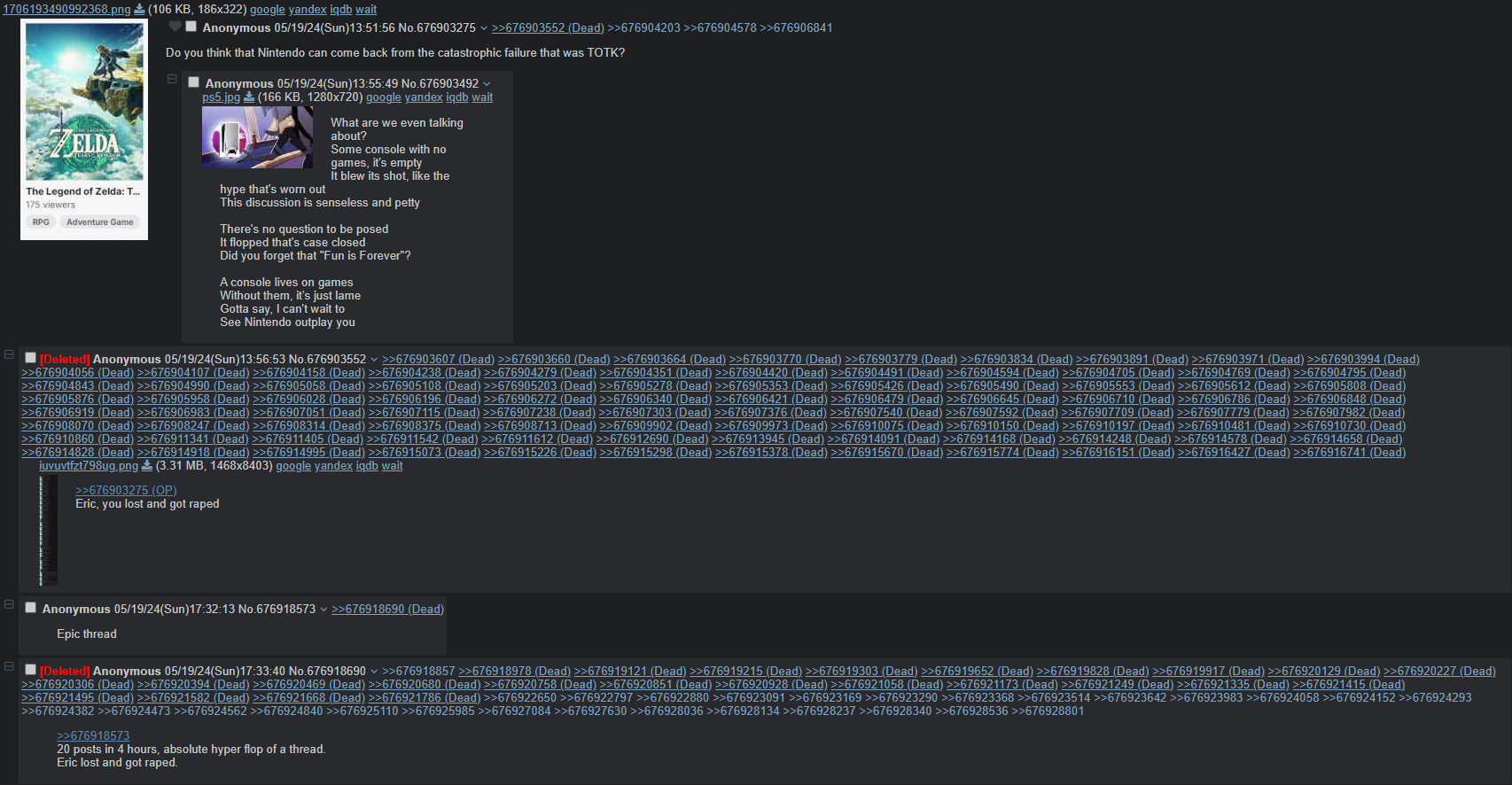Click the text '175 viewers' on the card

coord(51,205)
